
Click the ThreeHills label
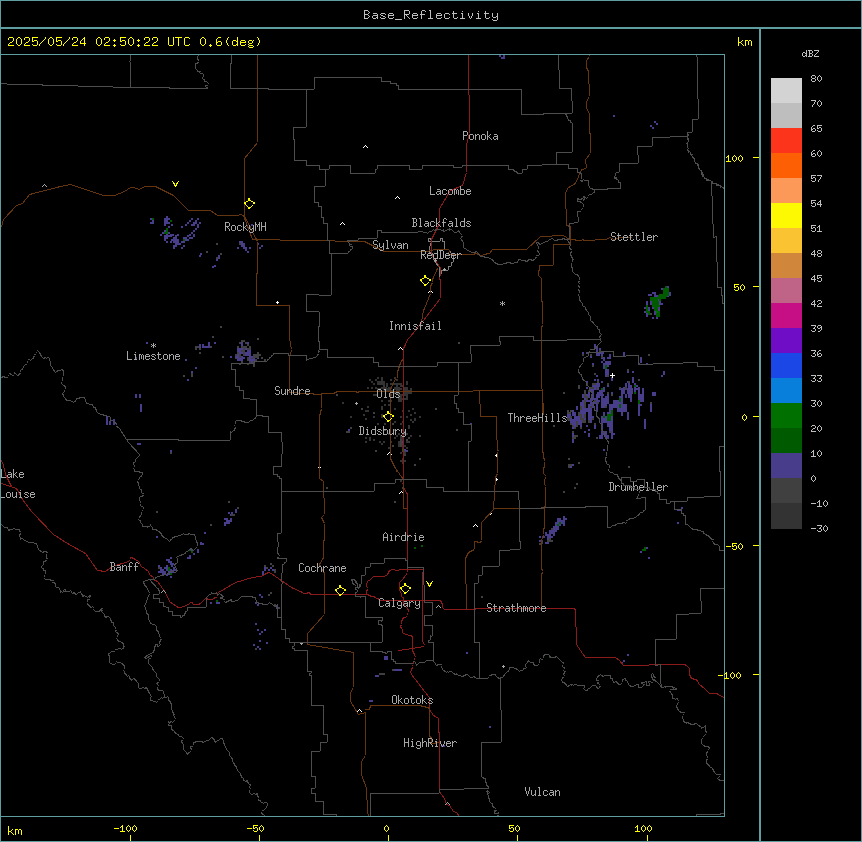click(x=537, y=418)
